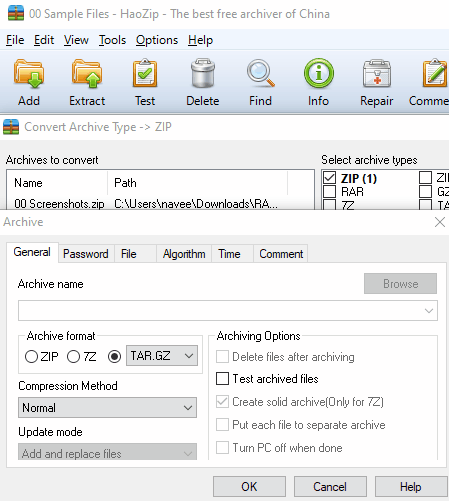Image resolution: width=449 pixels, height=501 pixels.
Task: Switch to the Comment tab
Action: (x=281, y=254)
